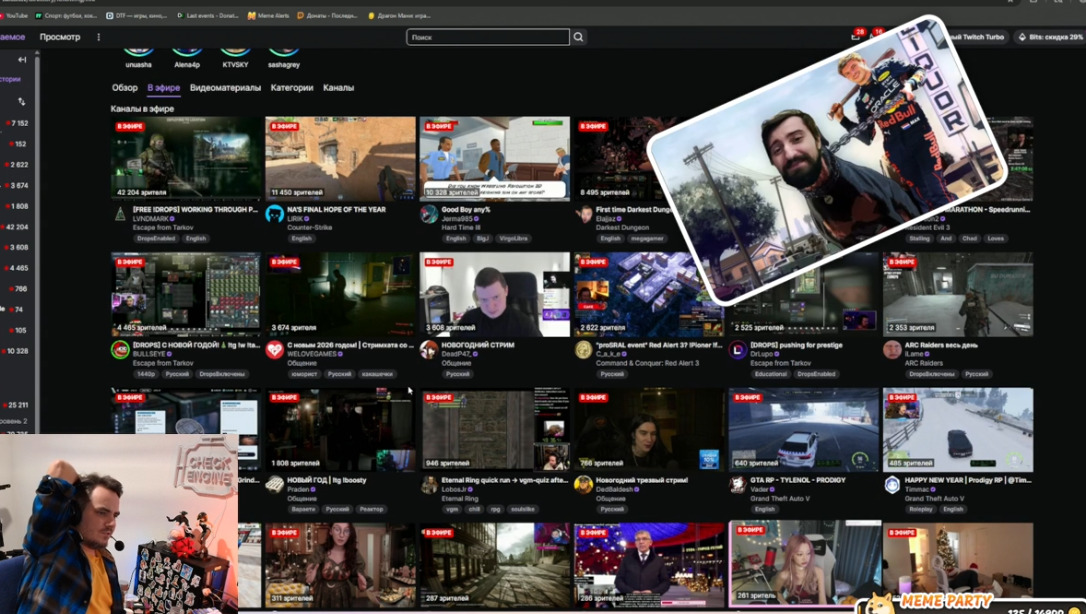
Task: Open Elajjaz channel avatar
Action: pyautogui.click(x=583, y=214)
